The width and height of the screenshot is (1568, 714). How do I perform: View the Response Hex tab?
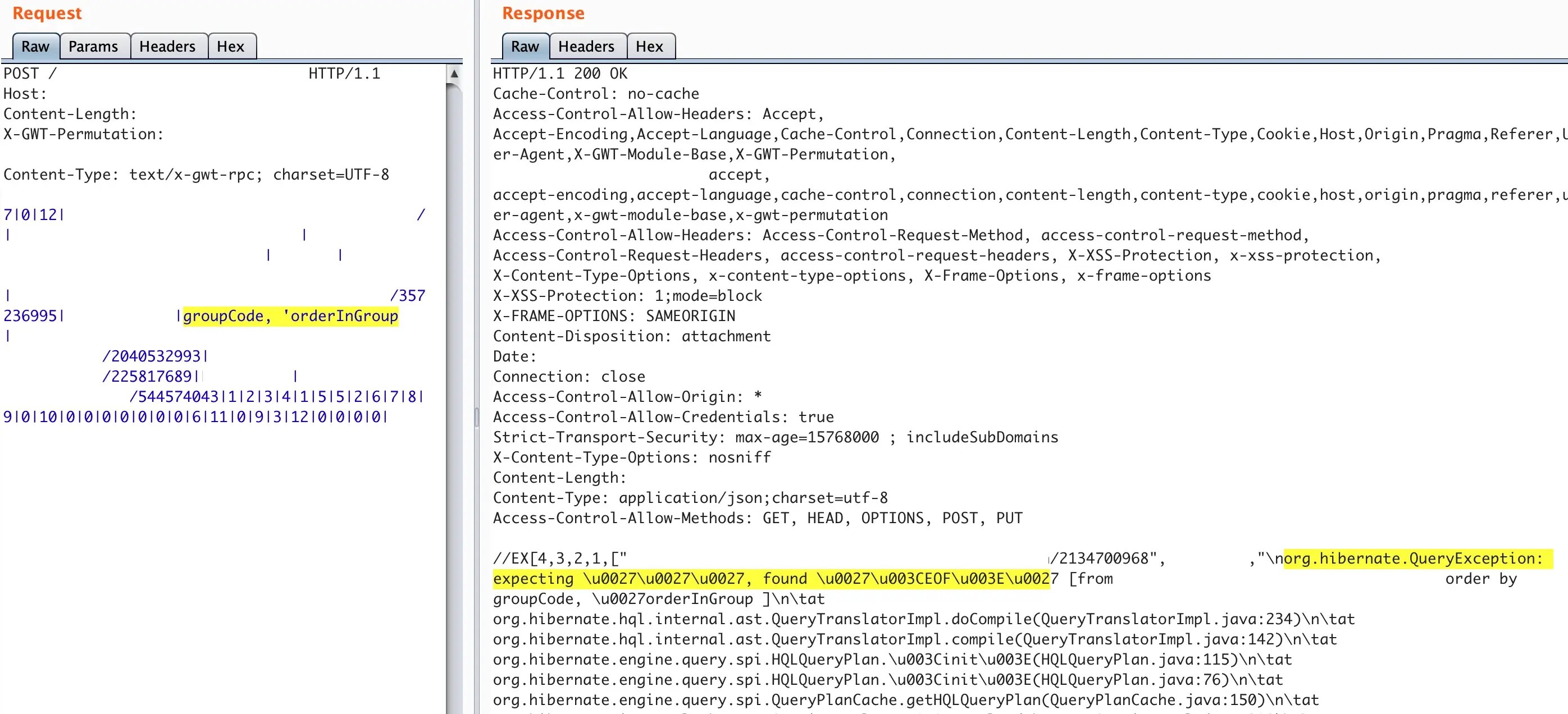pos(649,46)
